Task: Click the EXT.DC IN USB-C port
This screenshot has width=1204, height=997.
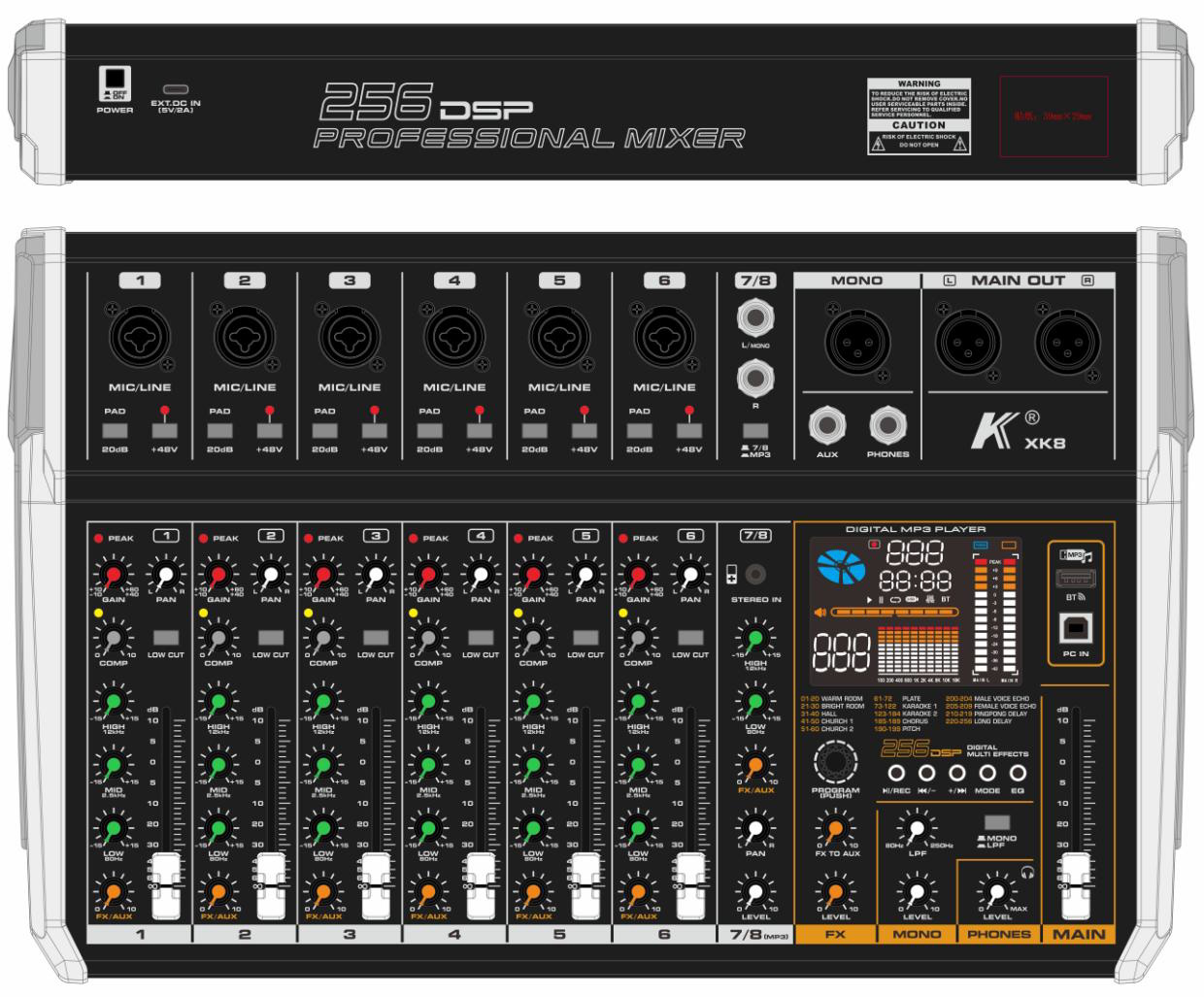Action: (x=176, y=88)
